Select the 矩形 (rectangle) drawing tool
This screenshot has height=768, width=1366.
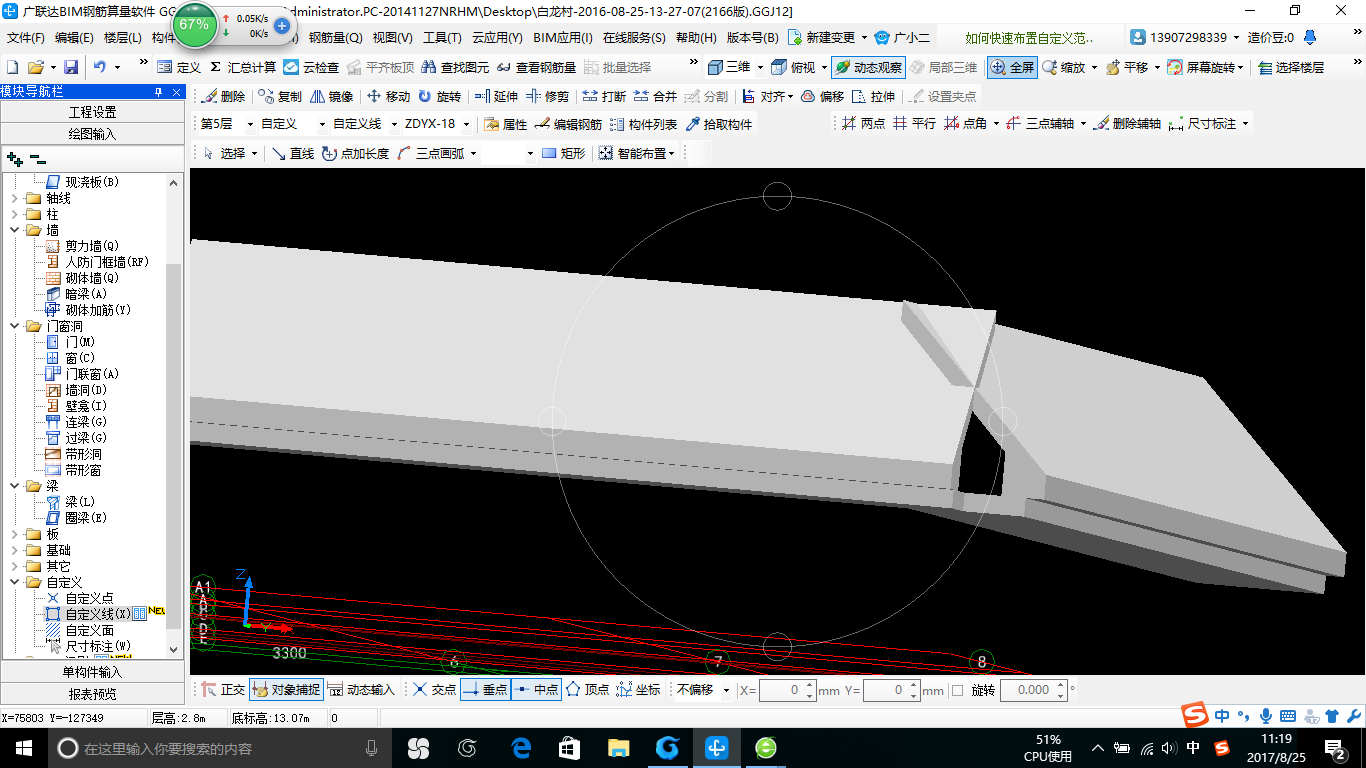(564, 154)
